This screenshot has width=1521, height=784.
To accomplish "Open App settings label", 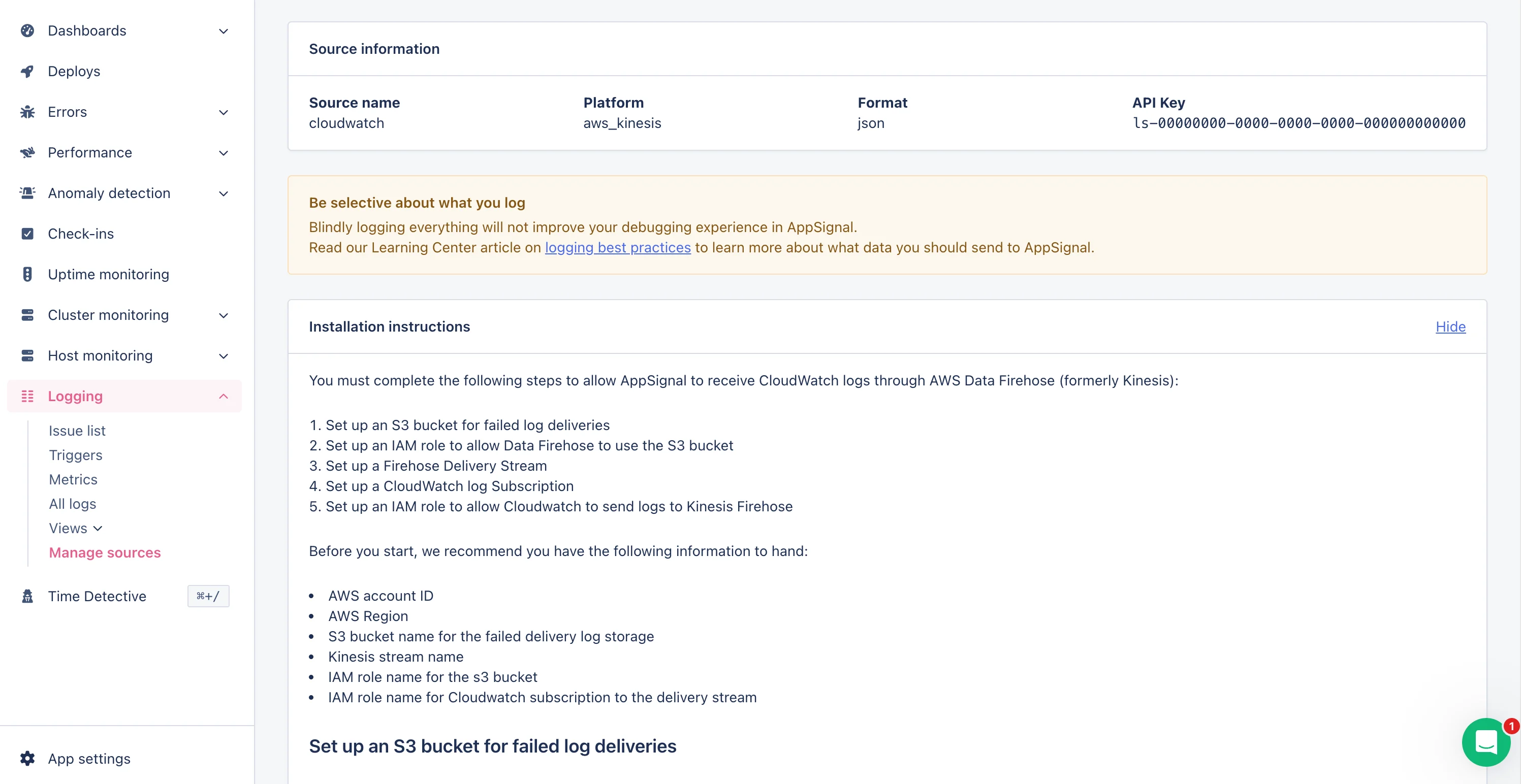I will [x=89, y=759].
